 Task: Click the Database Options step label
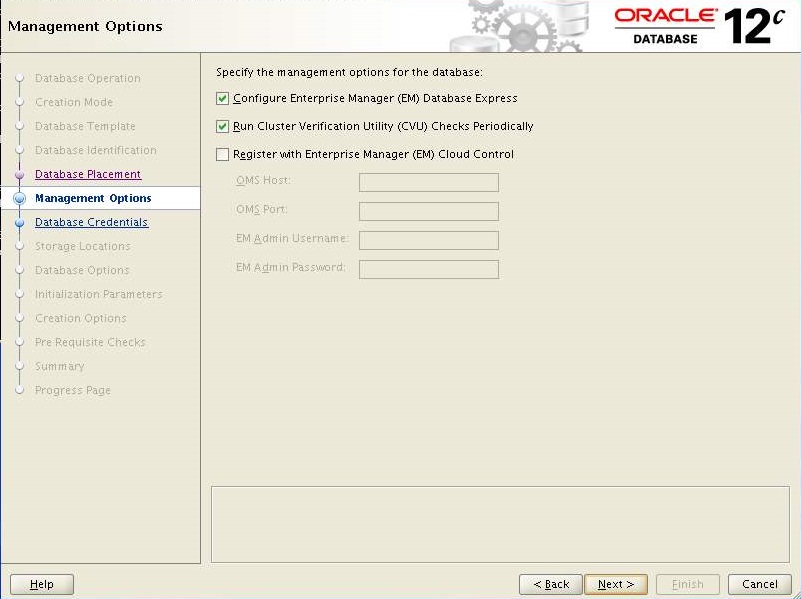pos(82,270)
